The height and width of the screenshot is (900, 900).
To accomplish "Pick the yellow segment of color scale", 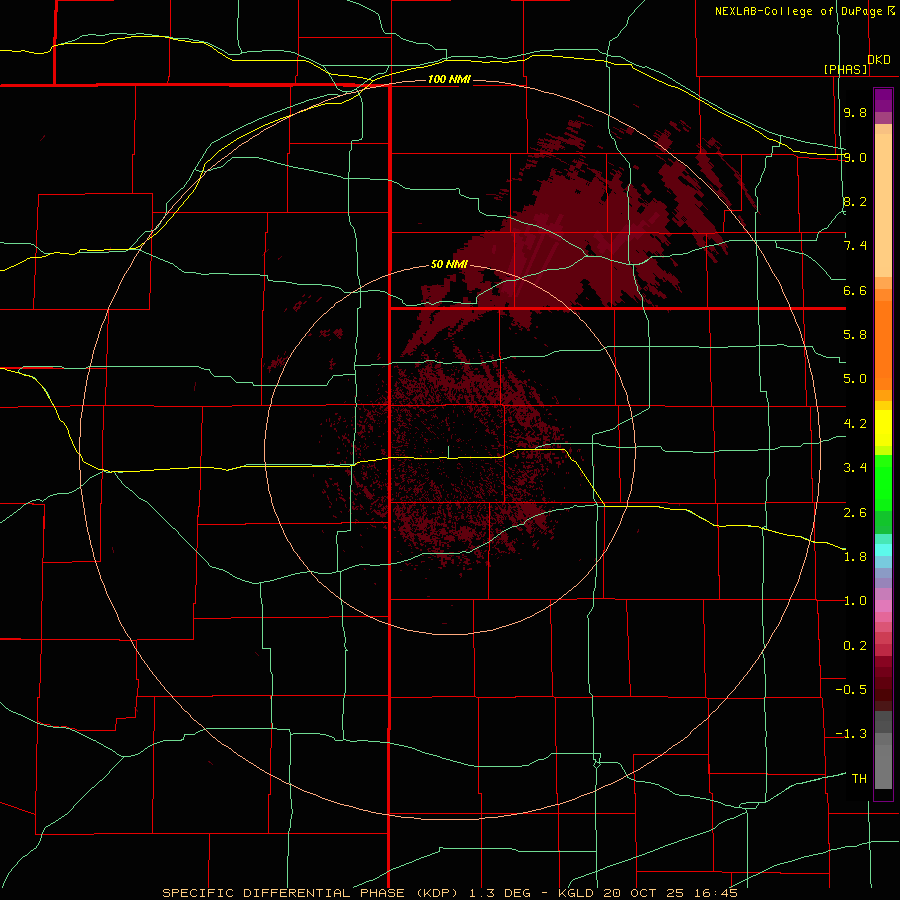I will [x=883, y=428].
